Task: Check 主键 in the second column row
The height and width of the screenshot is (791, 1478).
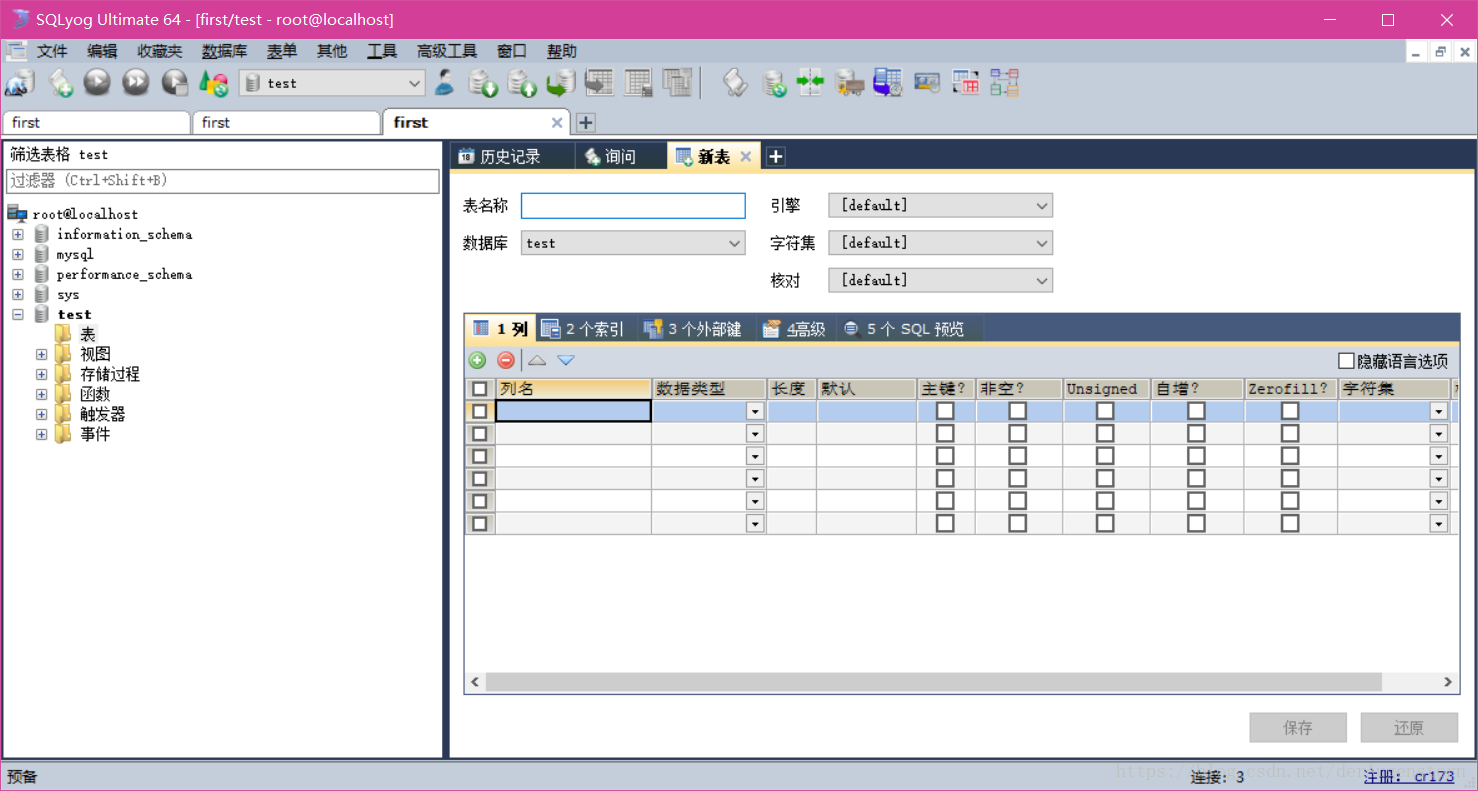Action: pos(945,433)
